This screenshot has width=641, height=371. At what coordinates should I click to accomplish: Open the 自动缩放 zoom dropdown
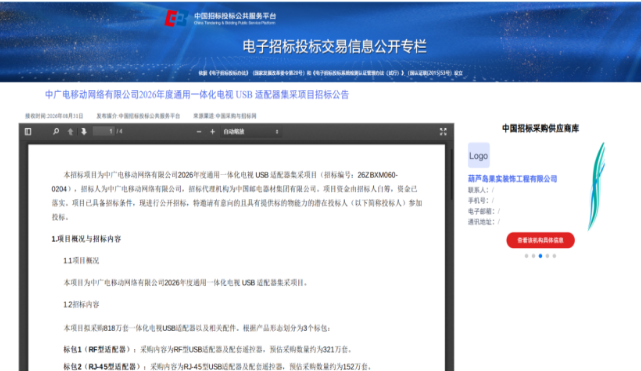pos(251,132)
